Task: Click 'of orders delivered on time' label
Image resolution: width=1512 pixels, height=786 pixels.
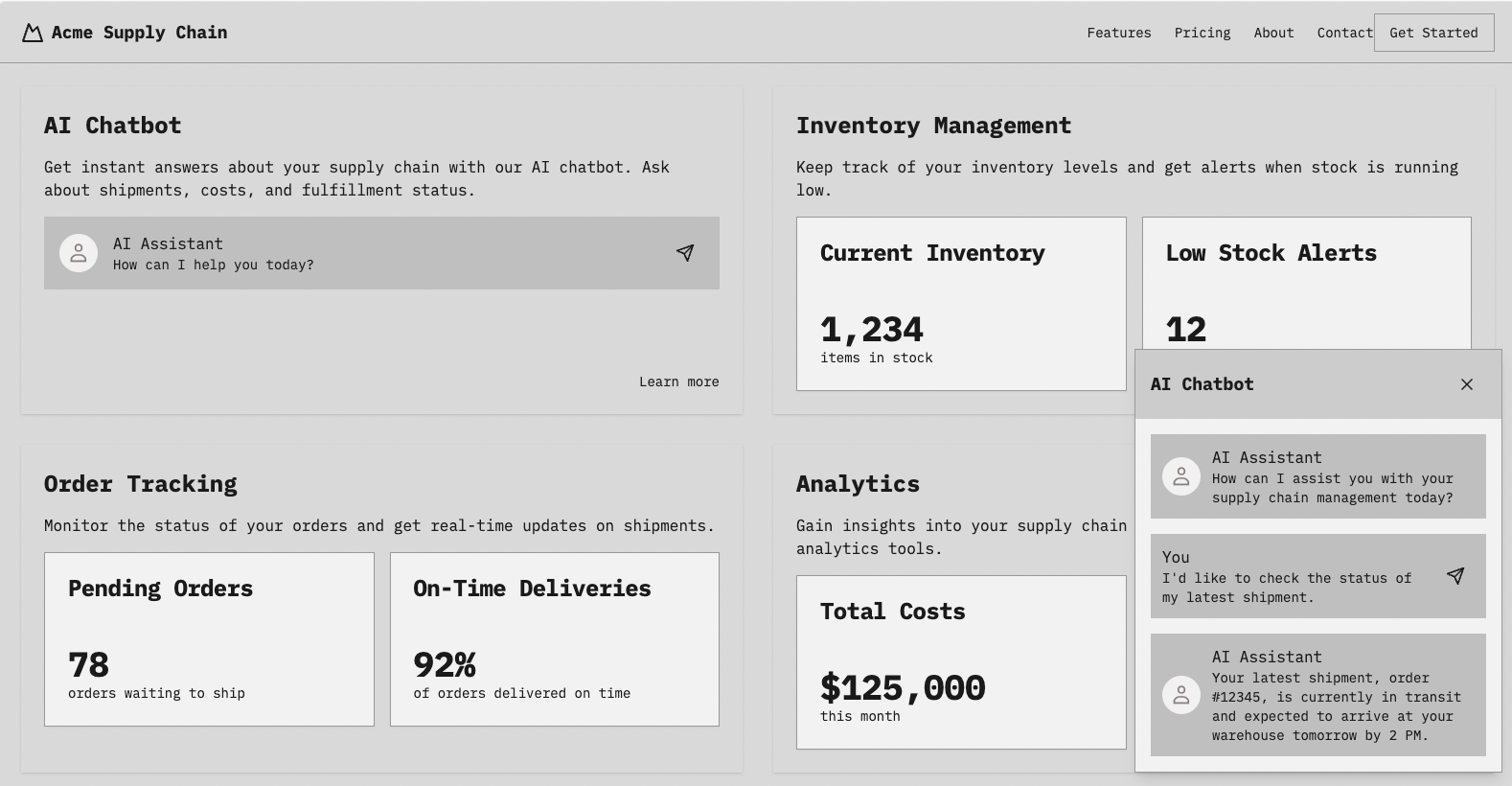Action: pyautogui.click(x=522, y=693)
